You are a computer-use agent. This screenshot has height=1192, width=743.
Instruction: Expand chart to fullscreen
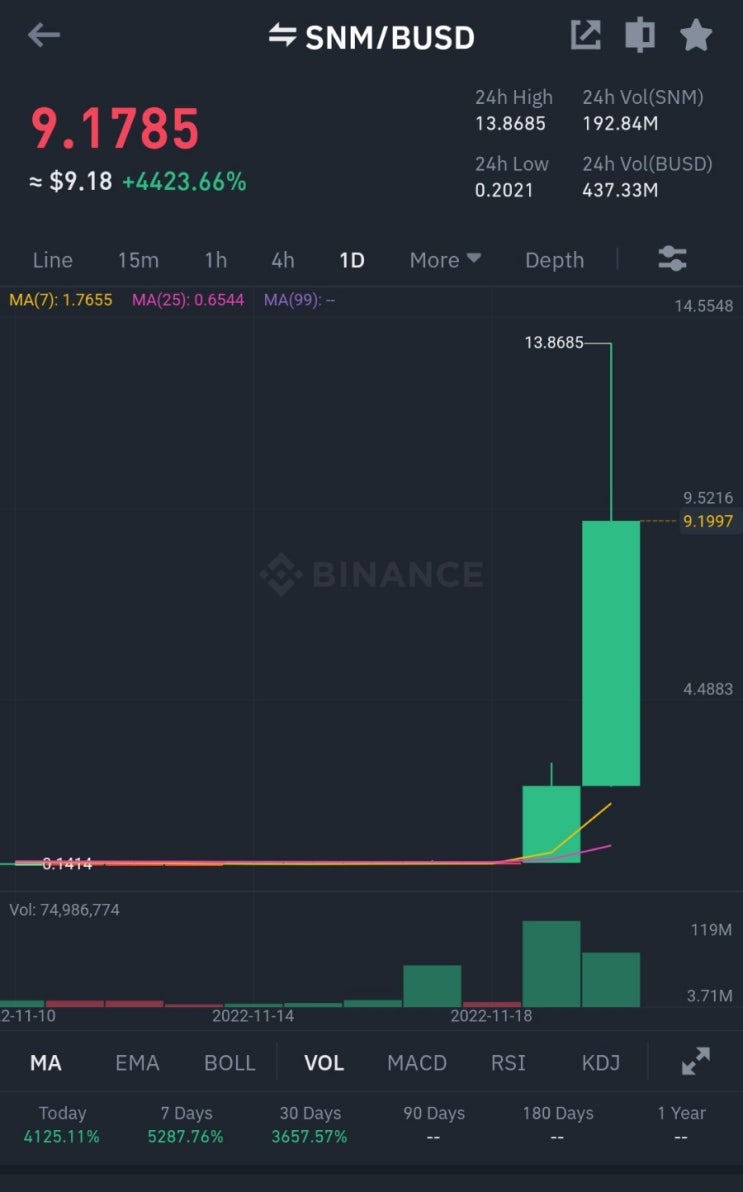coord(695,1061)
